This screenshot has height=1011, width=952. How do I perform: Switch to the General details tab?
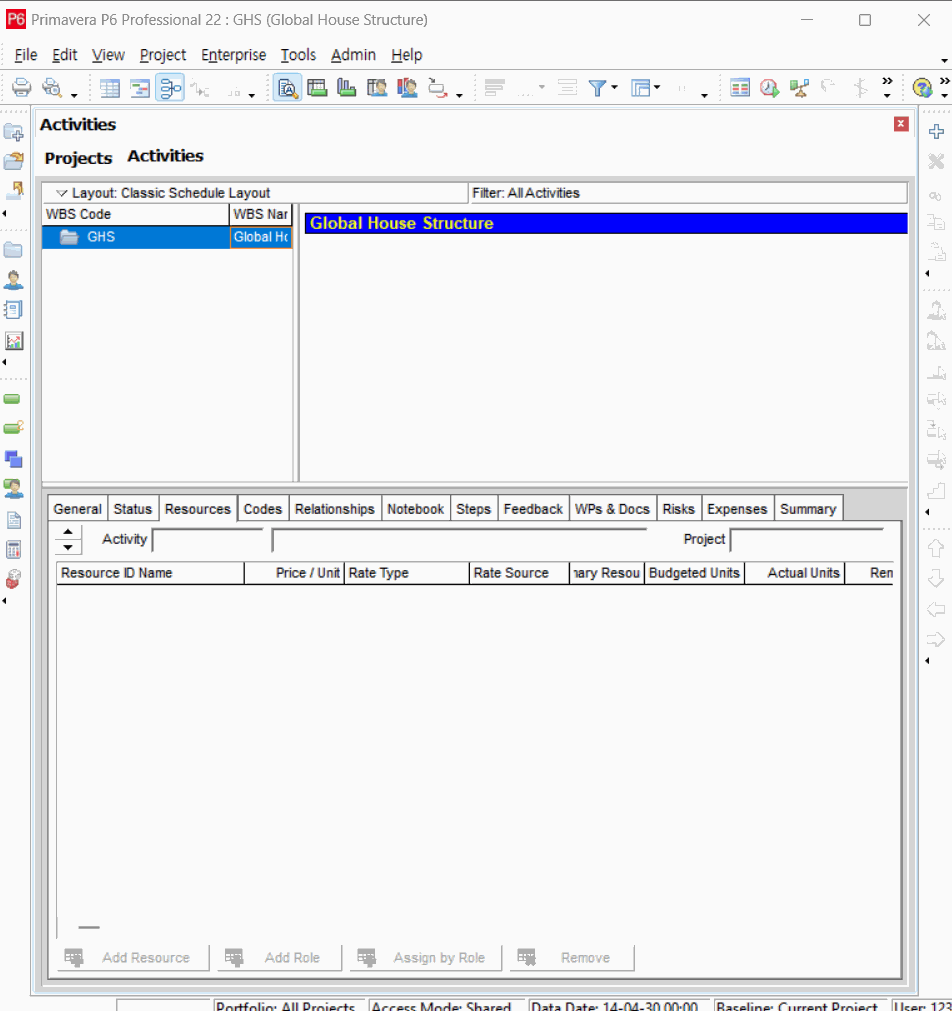77,509
